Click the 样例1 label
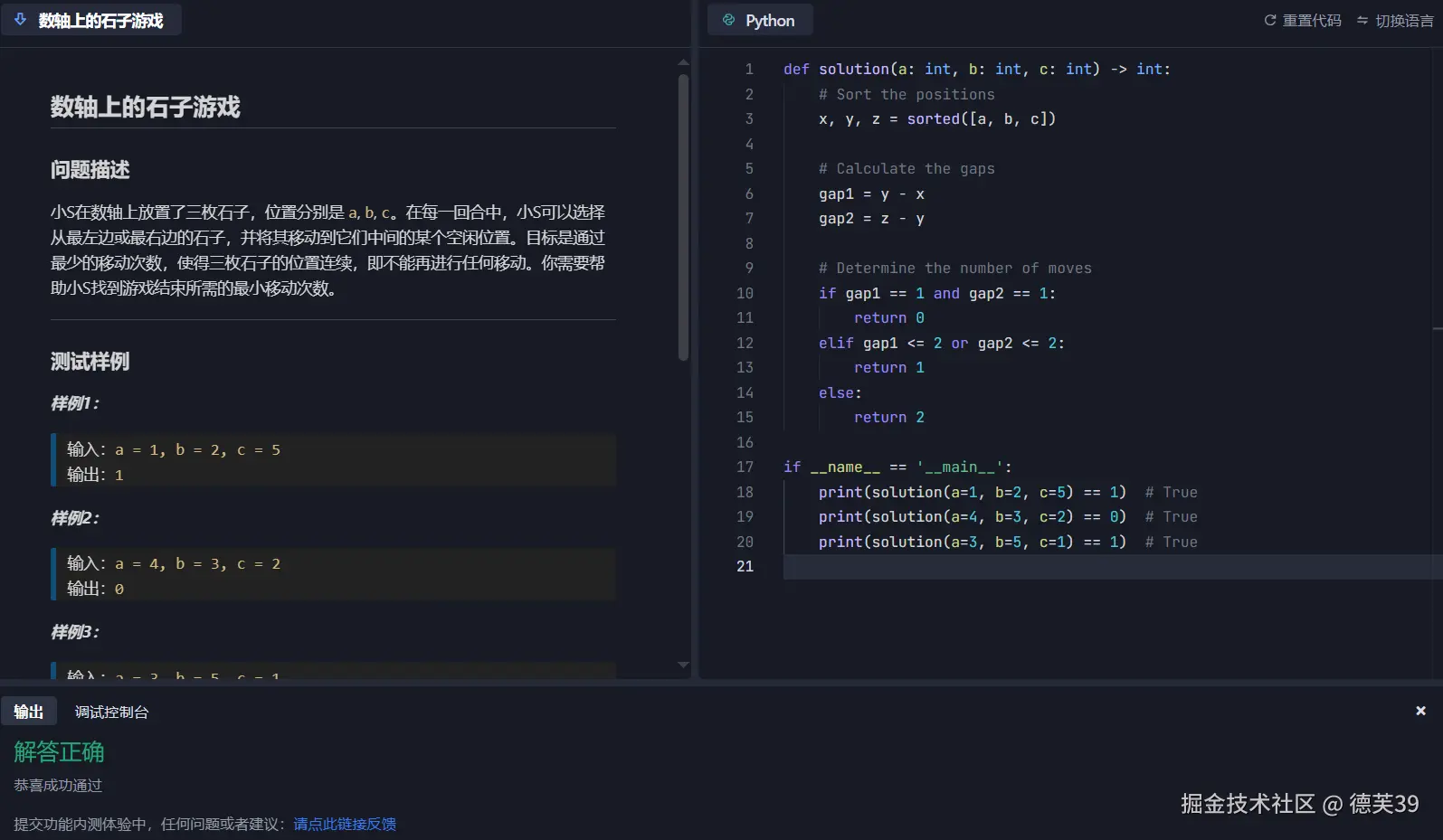The image size is (1443, 840). tap(75, 403)
